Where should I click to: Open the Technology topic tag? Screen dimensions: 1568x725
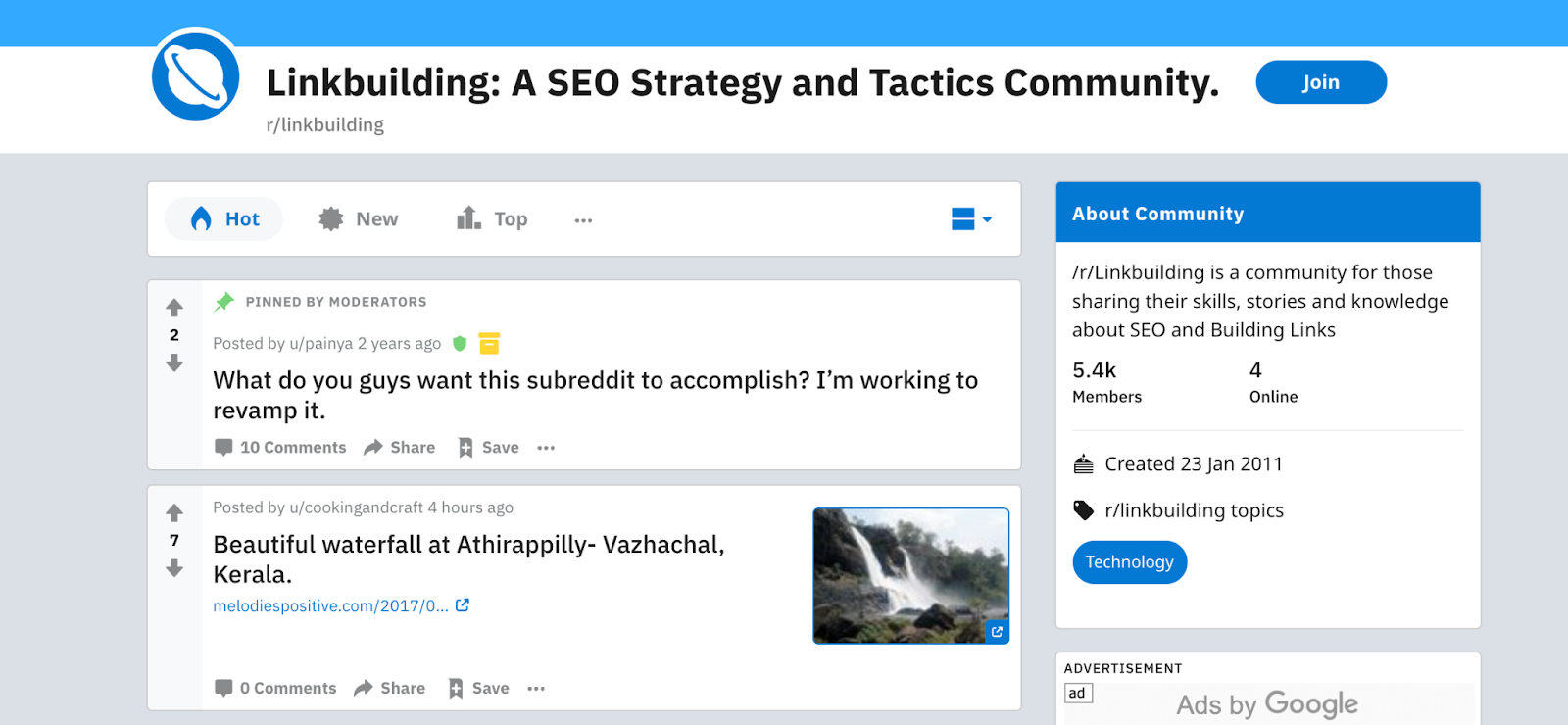click(1129, 562)
